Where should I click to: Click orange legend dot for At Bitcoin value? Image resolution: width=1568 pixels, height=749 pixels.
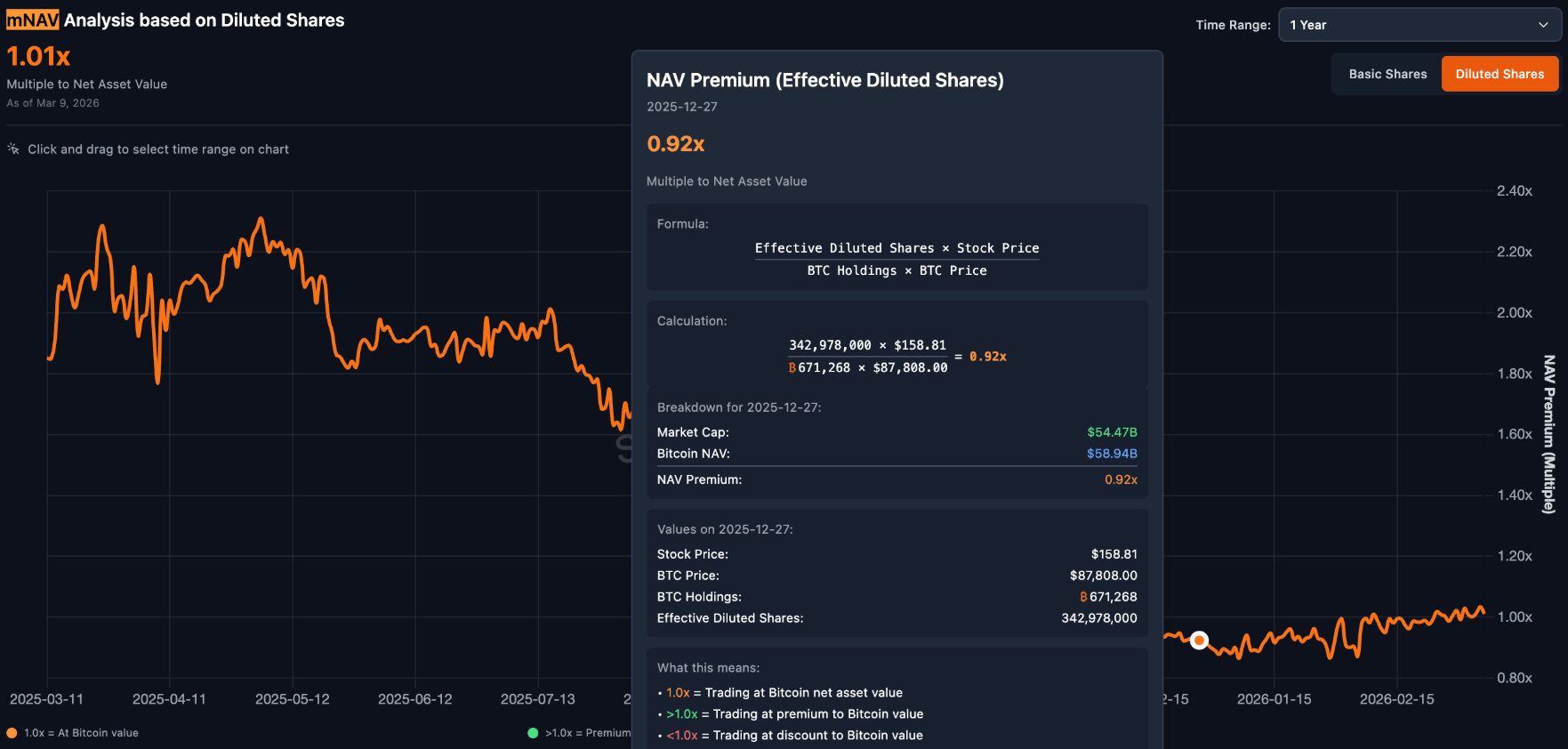[12, 733]
